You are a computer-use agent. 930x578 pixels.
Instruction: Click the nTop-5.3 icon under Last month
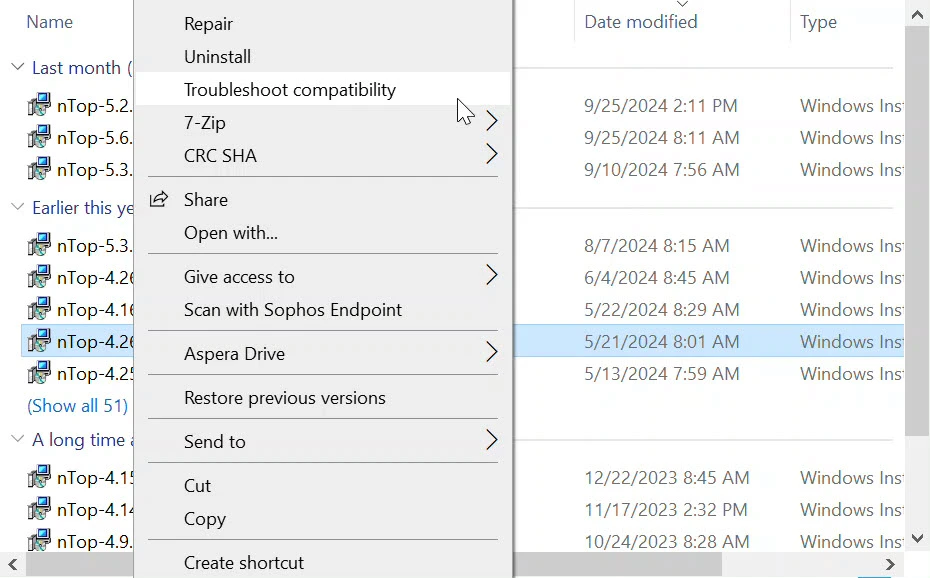pyautogui.click(x=37, y=169)
